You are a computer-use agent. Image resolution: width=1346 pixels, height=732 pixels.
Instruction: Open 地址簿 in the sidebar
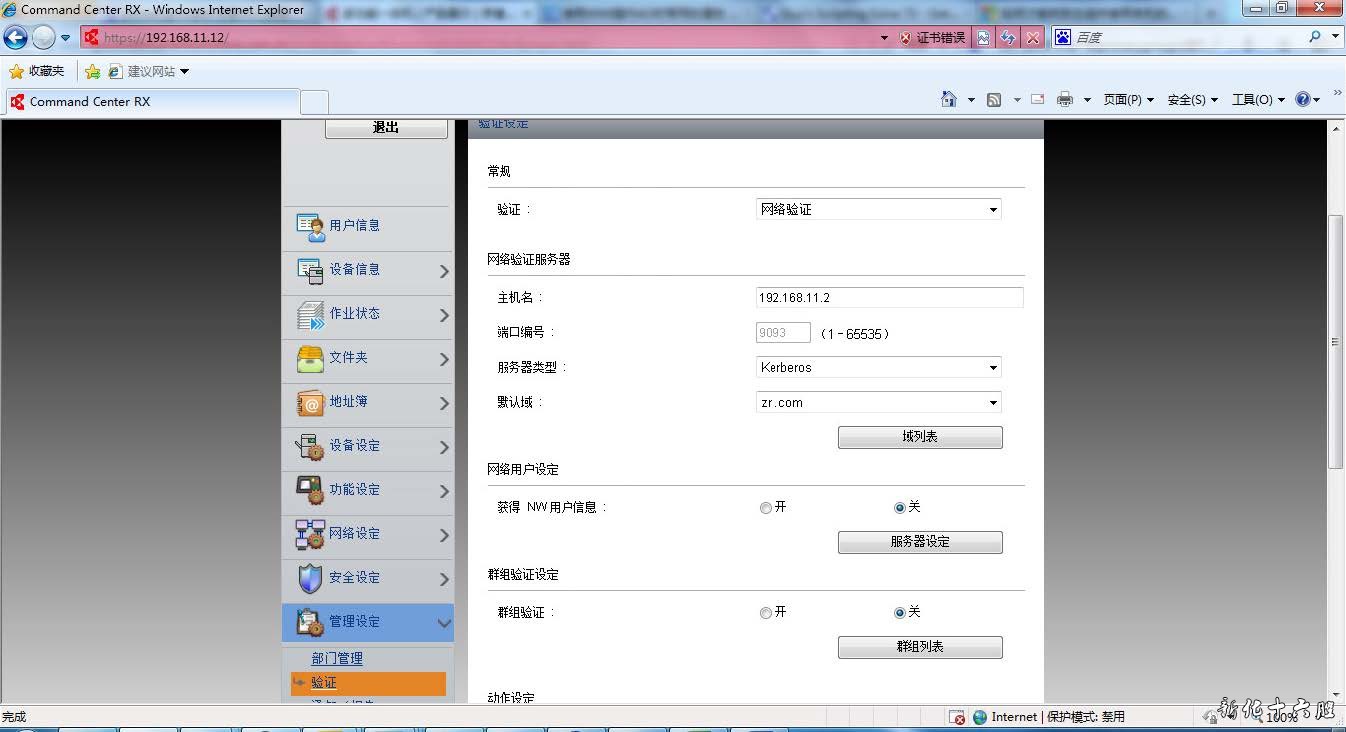click(x=367, y=402)
